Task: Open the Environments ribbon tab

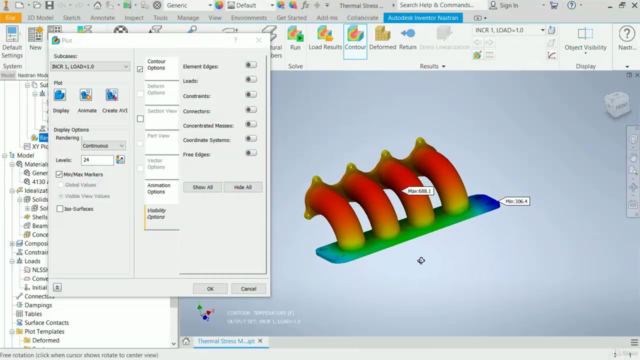Action: click(x=249, y=18)
